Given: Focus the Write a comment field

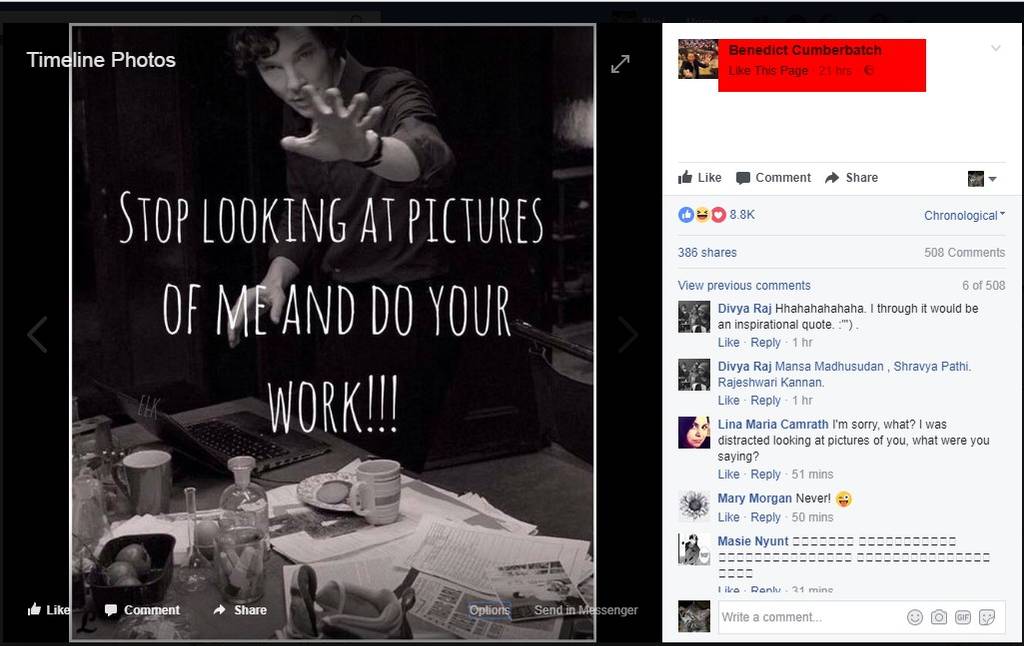Looking at the screenshot, I should pyautogui.click(x=810, y=617).
